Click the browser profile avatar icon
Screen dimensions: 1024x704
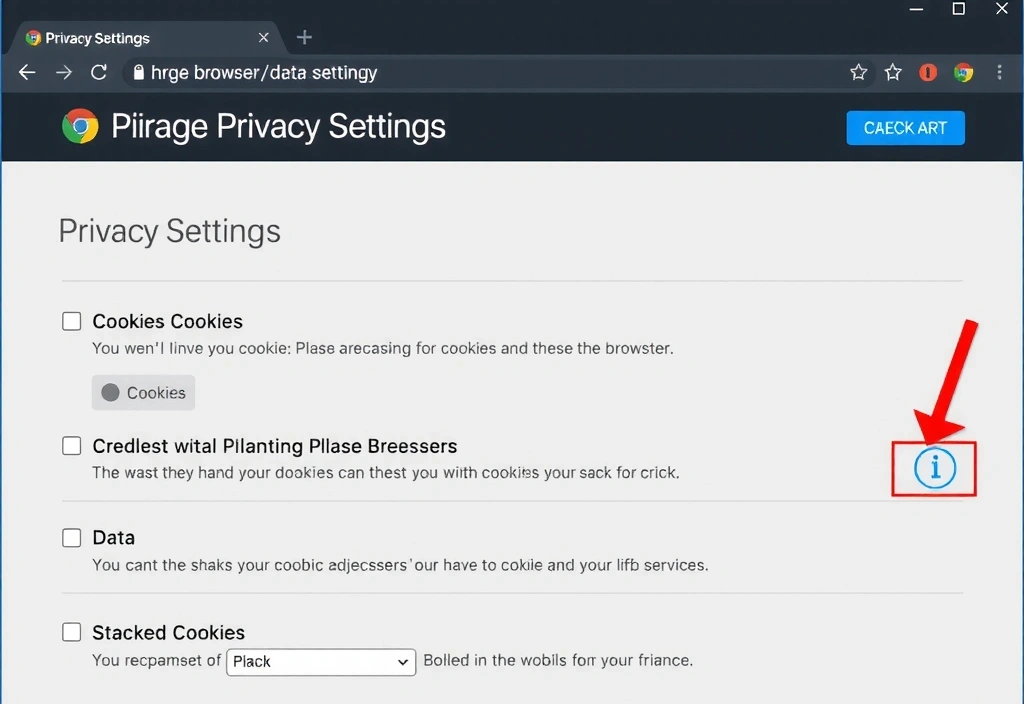click(x=962, y=72)
